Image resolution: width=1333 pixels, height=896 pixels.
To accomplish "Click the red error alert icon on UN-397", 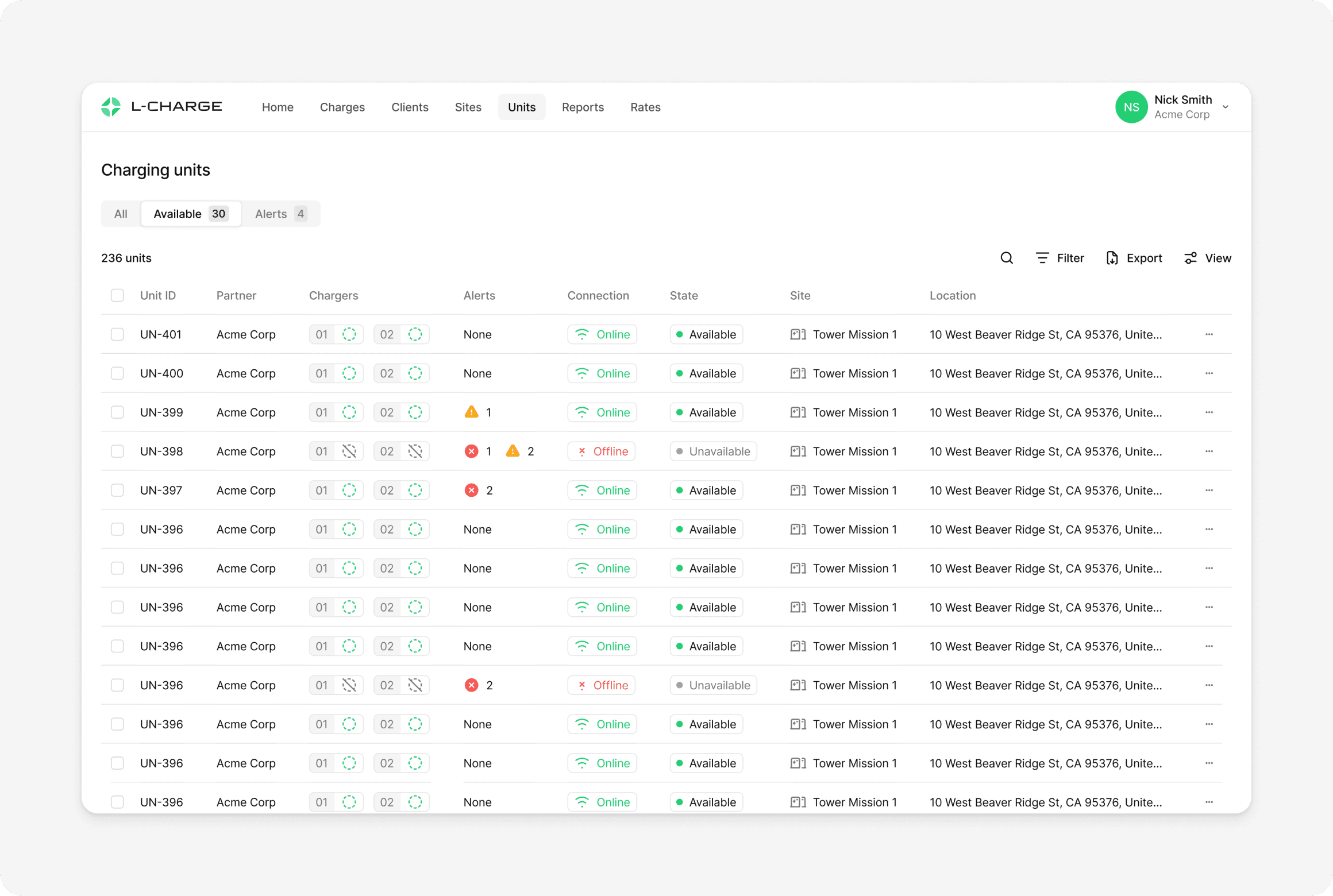I will (471, 490).
